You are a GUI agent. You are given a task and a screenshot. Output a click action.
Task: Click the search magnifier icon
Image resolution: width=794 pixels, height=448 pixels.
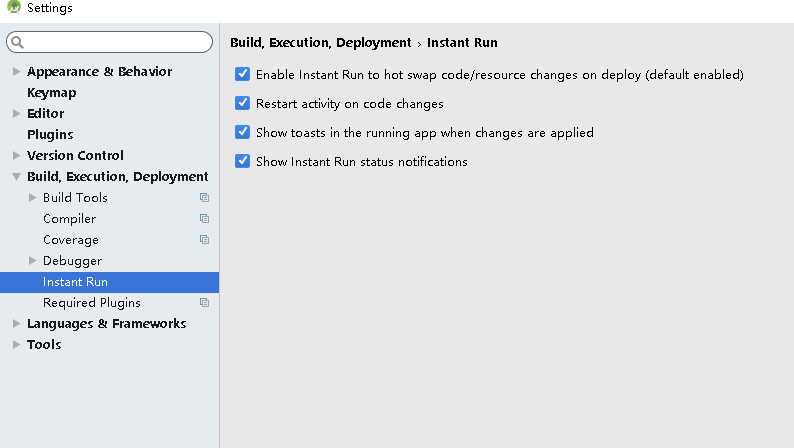coord(18,42)
